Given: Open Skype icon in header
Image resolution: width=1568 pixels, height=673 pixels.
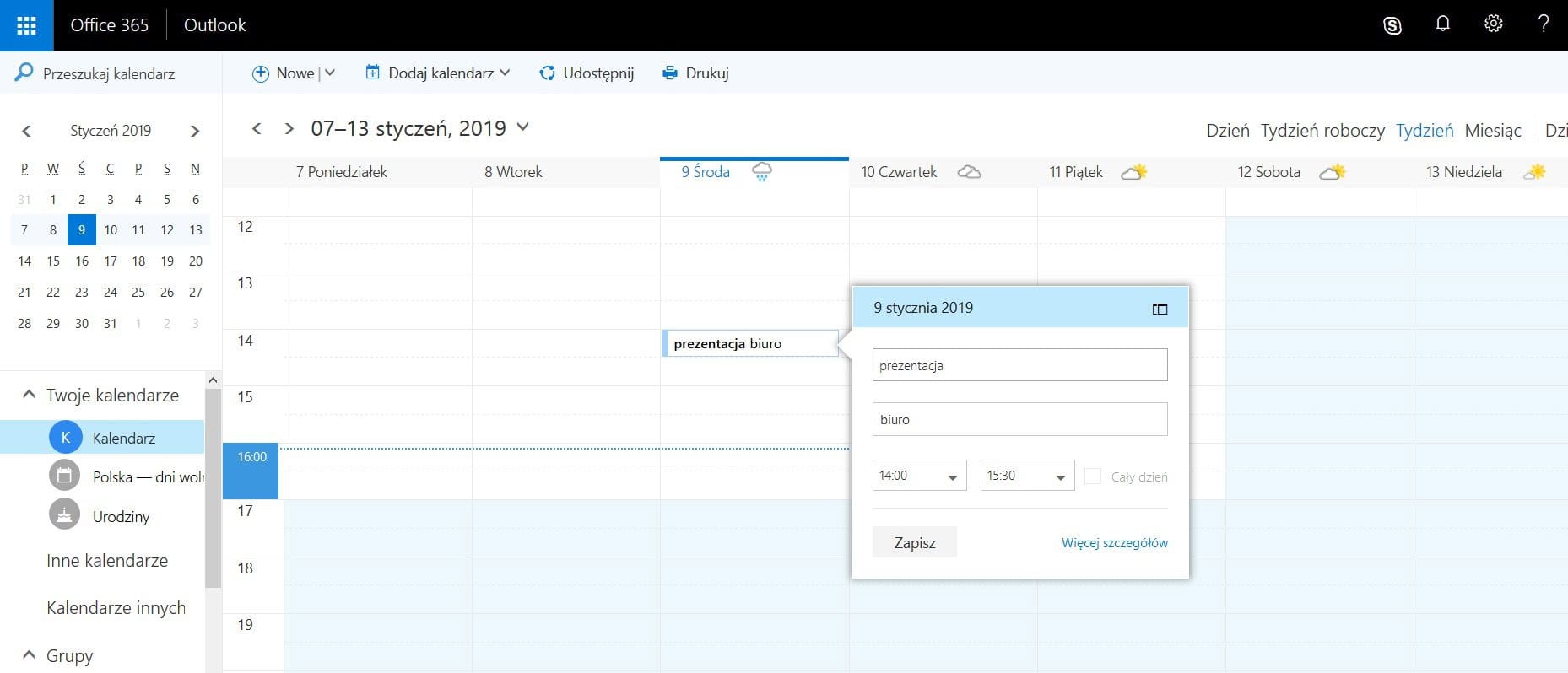Looking at the screenshot, I should 1392,25.
